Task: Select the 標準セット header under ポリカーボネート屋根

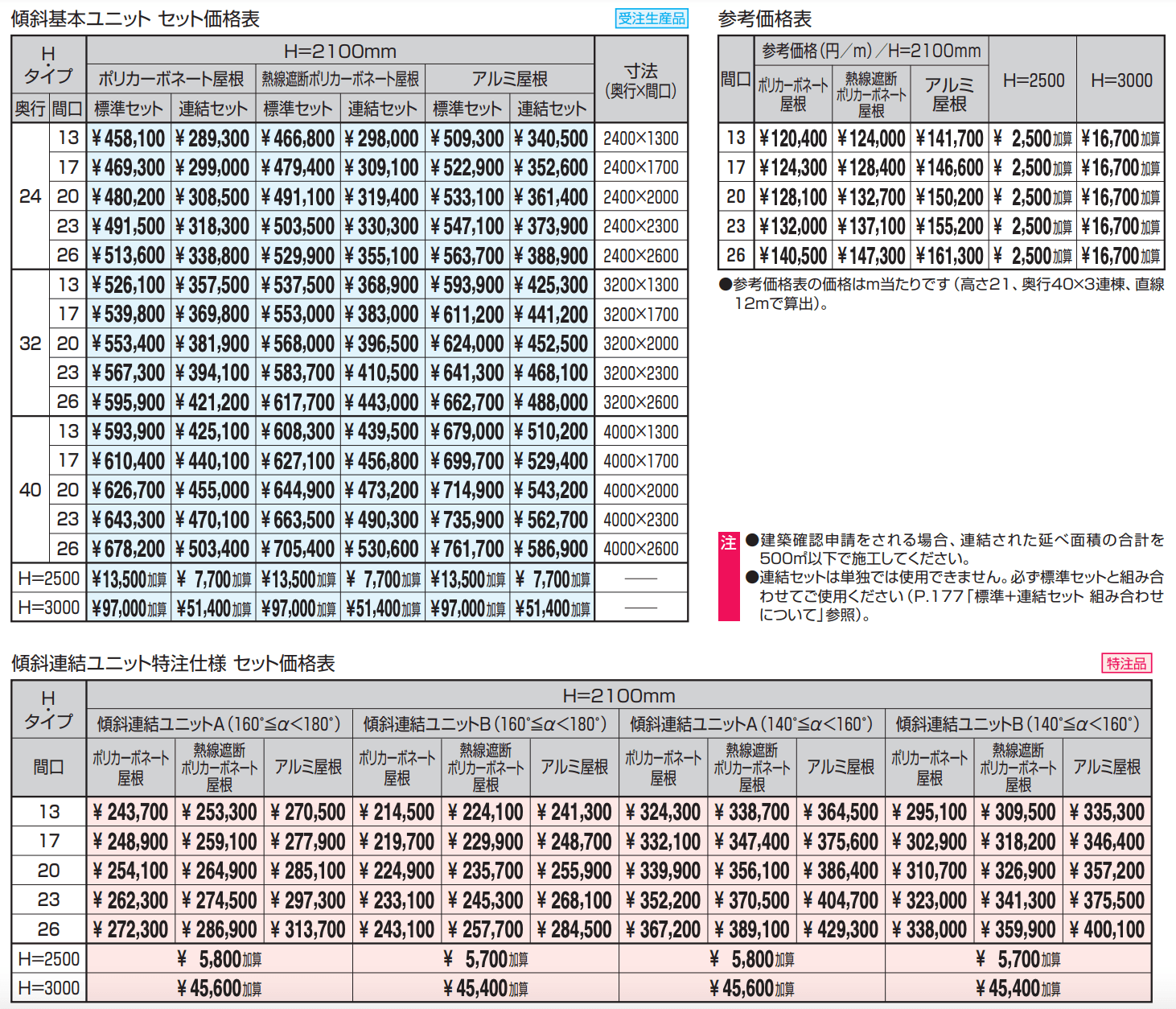Action: [x=129, y=107]
